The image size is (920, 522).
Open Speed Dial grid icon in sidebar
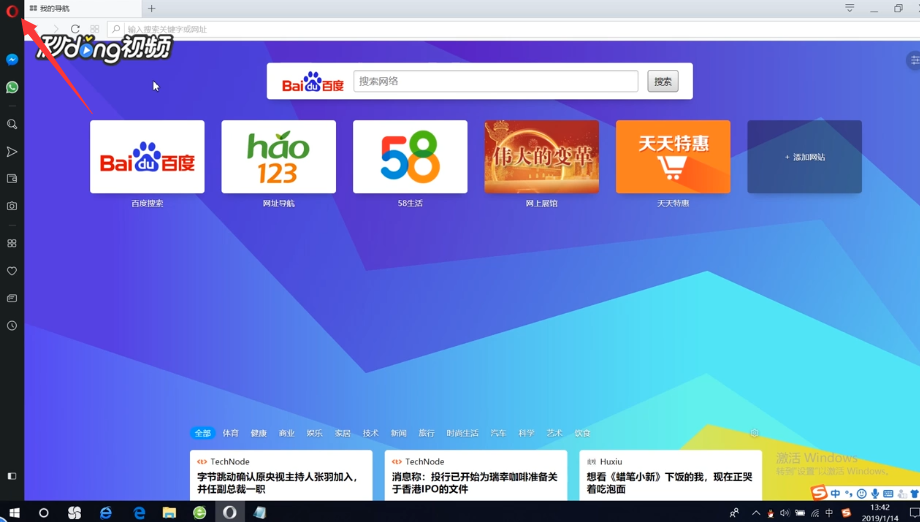[12, 243]
